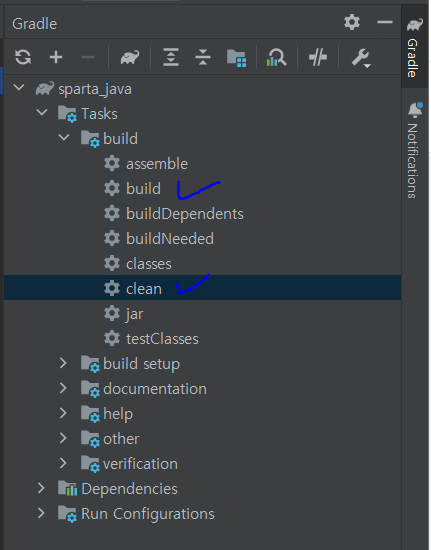Screen dimensions: 431x550
Task: Click the build group folder label
Action: 120,139
